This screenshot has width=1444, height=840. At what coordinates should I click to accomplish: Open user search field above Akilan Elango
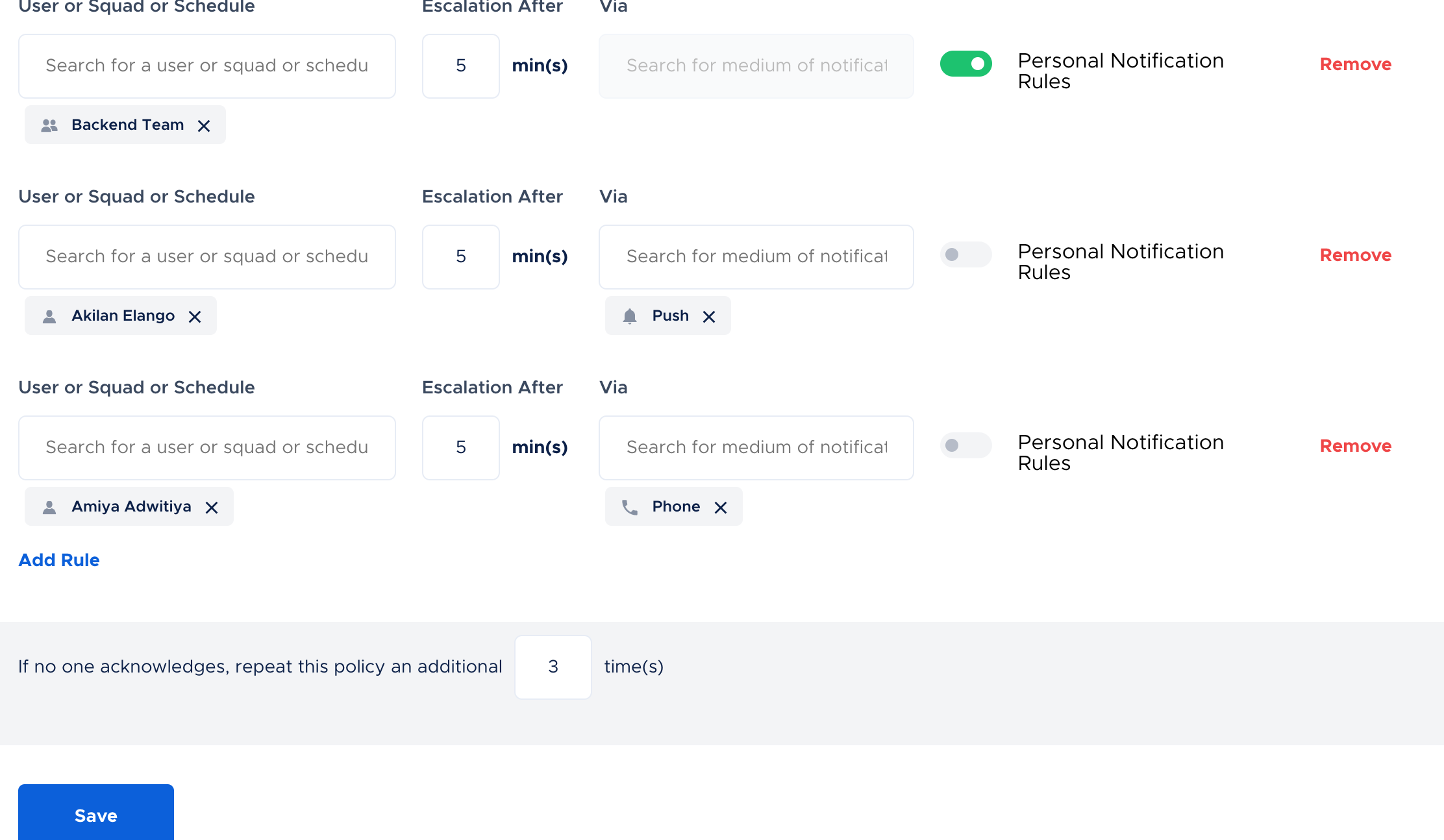(207, 257)
